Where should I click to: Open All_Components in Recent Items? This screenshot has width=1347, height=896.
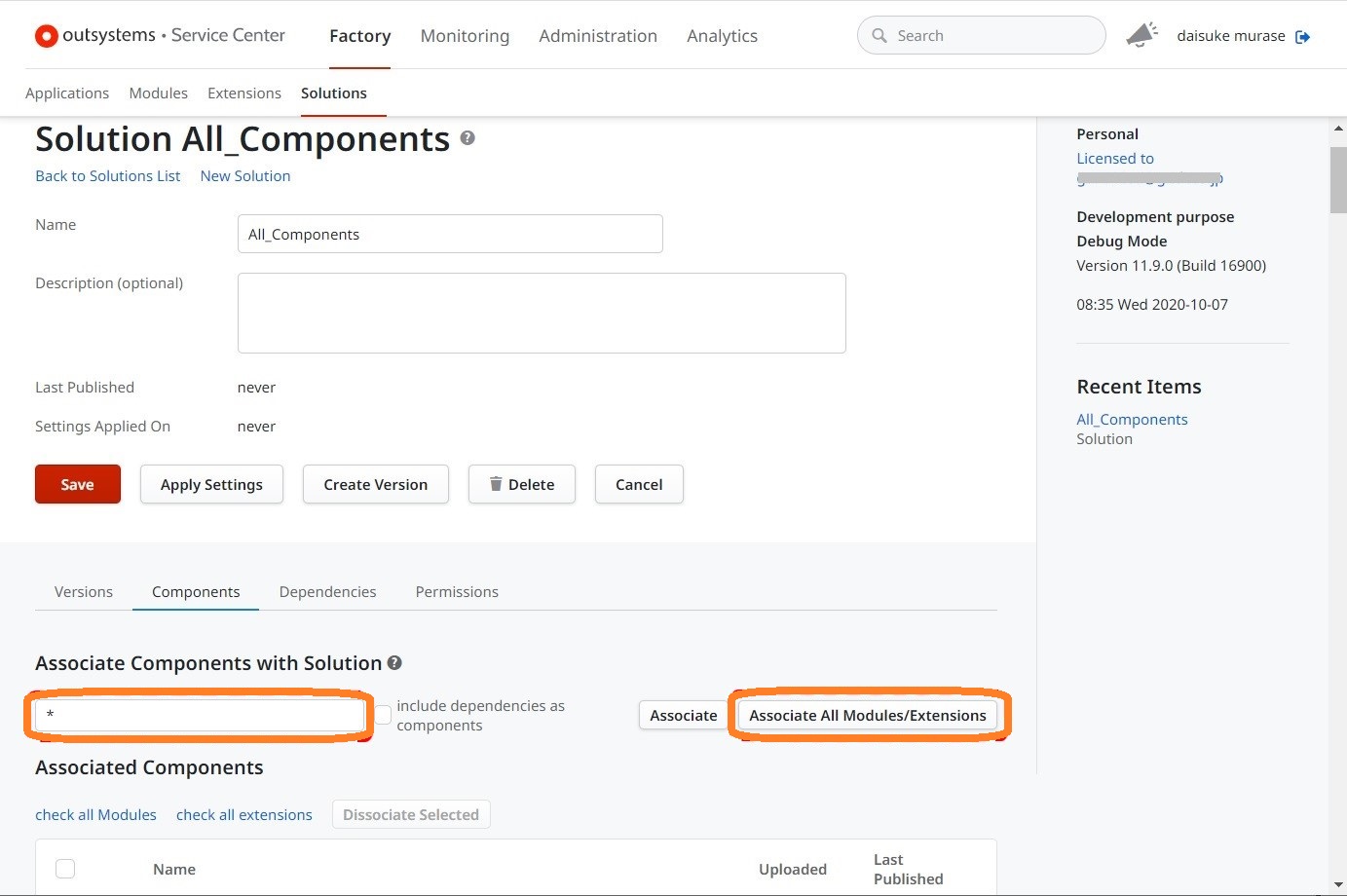(1132, 420)
